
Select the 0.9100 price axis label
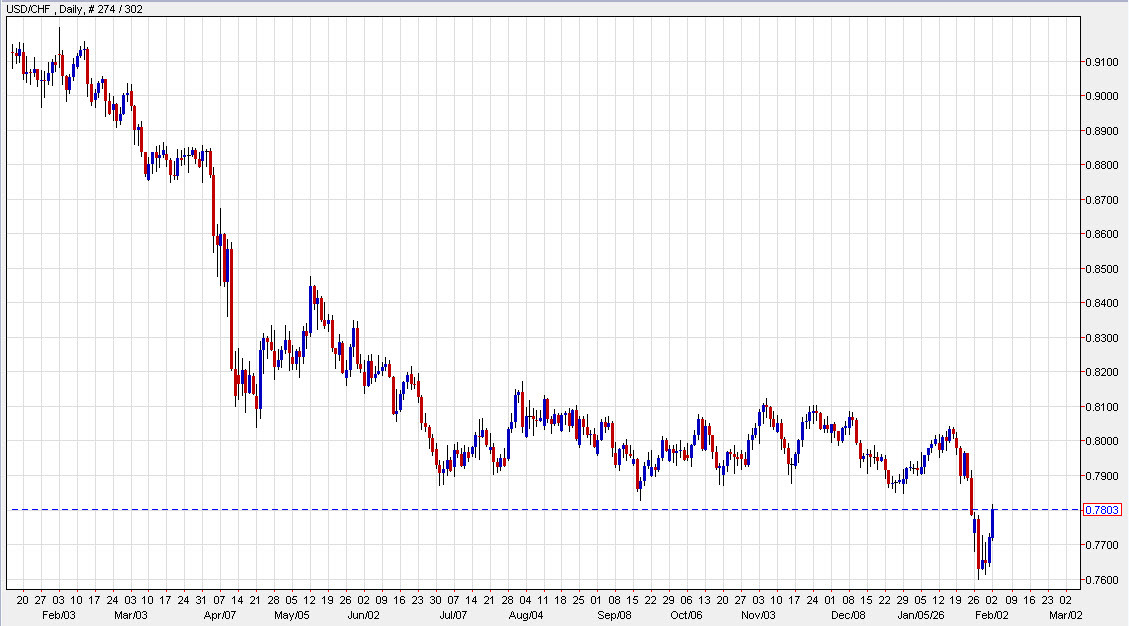pyautogui.click(x=1100, y=63)
